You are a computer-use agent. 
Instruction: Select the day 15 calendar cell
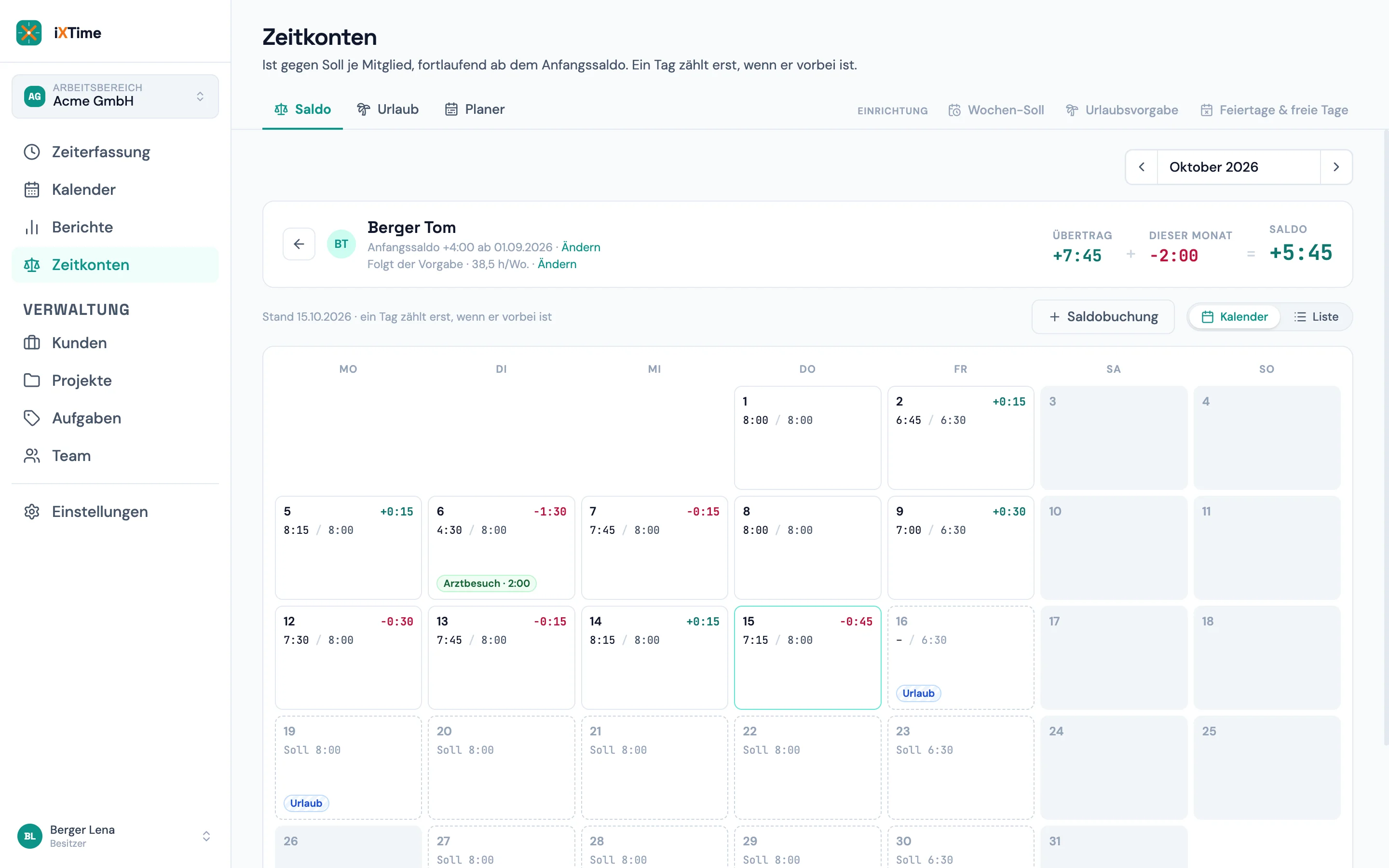[x=807, y=658]
